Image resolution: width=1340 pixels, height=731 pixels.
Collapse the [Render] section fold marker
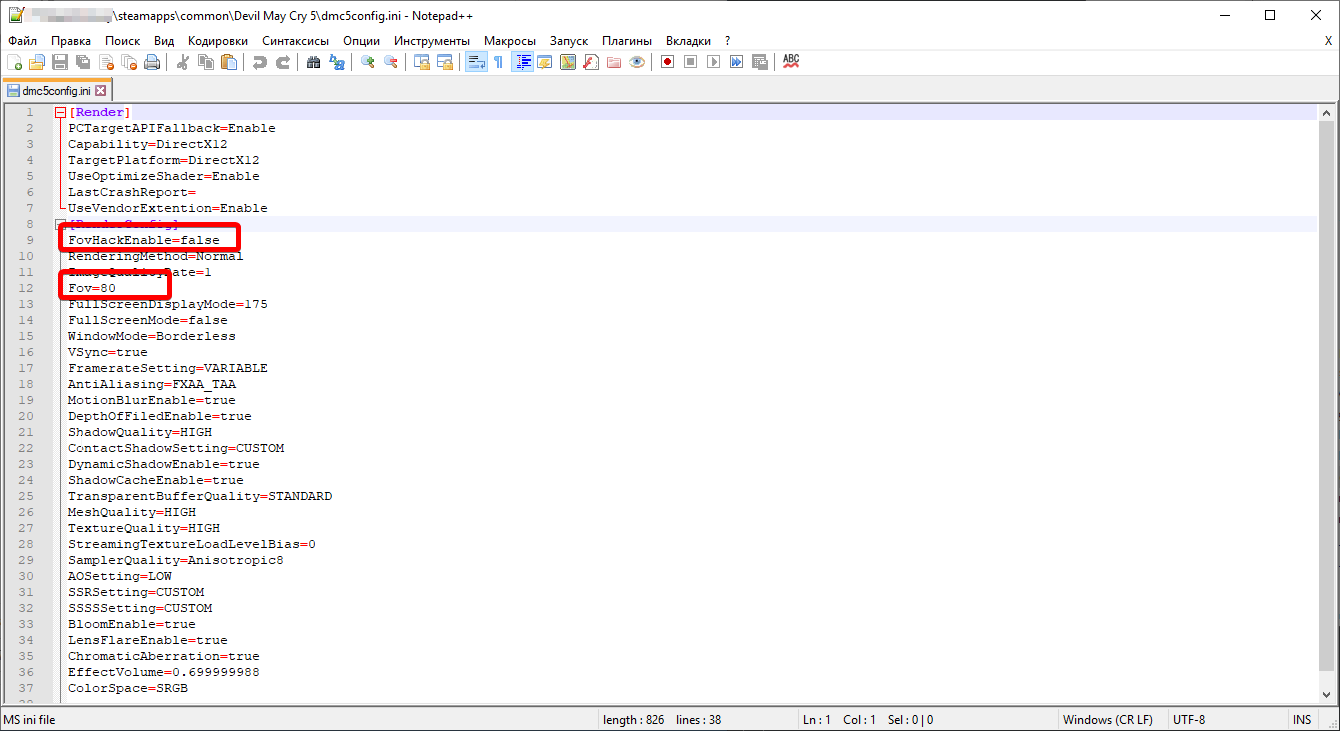click(60, 112)
